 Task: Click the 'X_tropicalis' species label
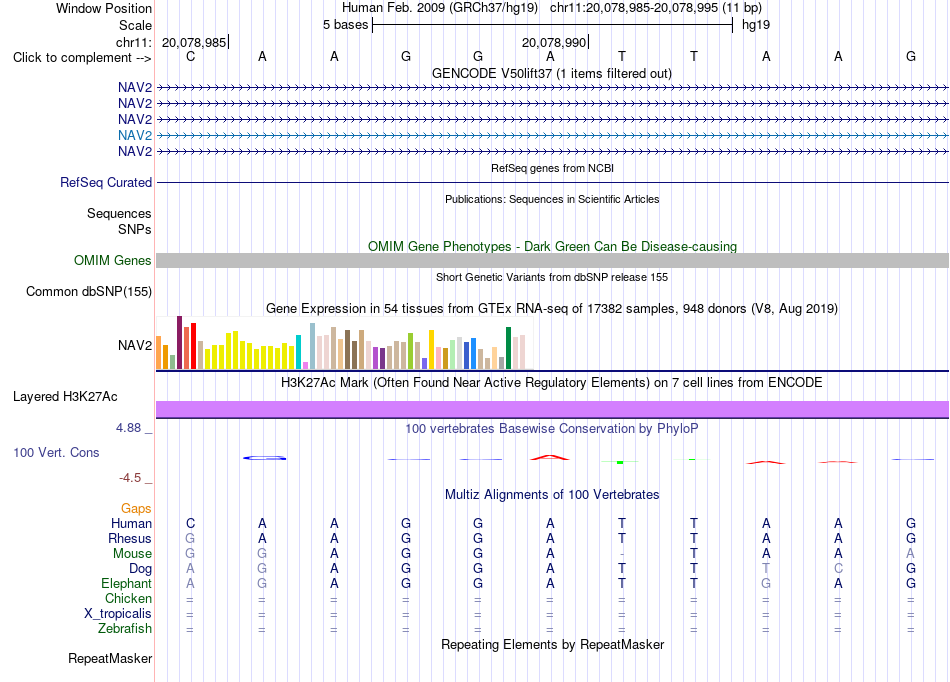tap(118, 614)
